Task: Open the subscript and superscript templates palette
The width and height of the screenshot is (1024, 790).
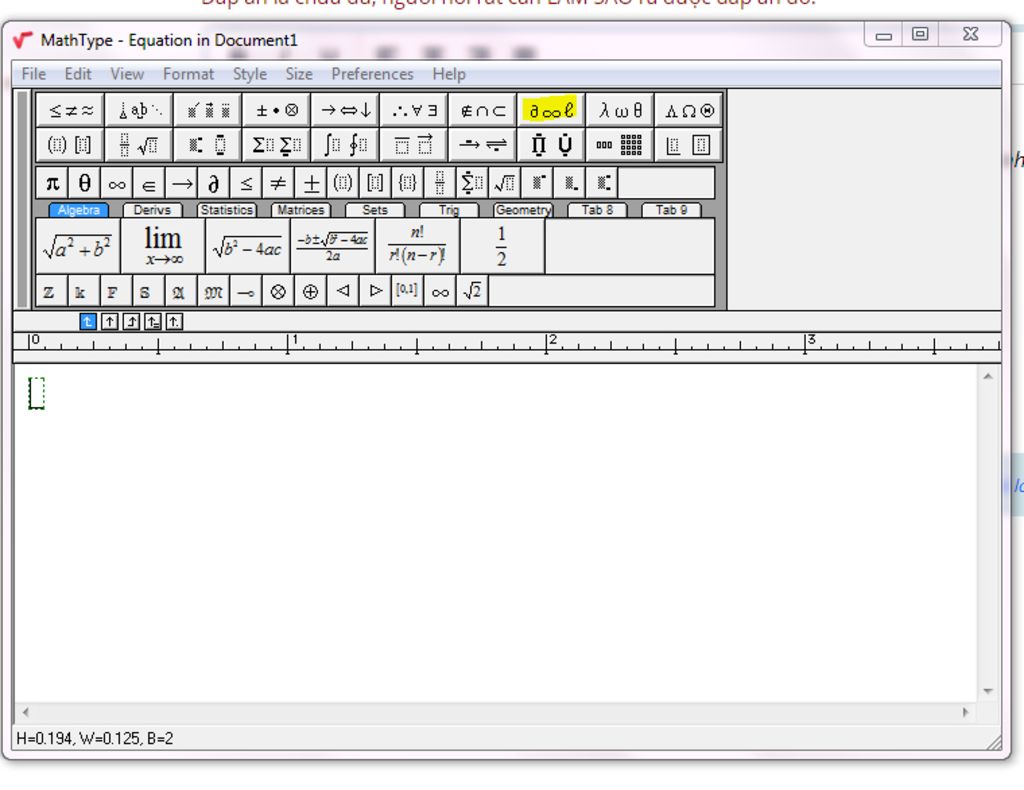Action: point(208,144)
